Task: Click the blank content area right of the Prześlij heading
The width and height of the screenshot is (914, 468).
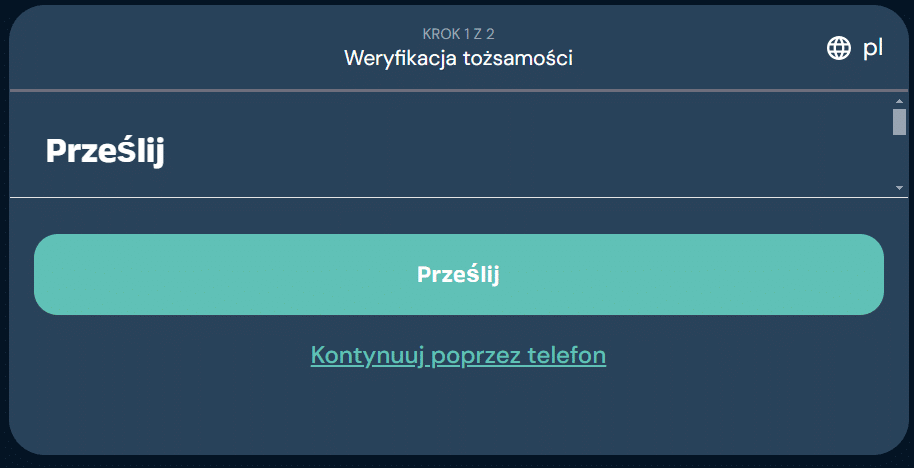Action: pyautogui.click(x=520, y=150)
